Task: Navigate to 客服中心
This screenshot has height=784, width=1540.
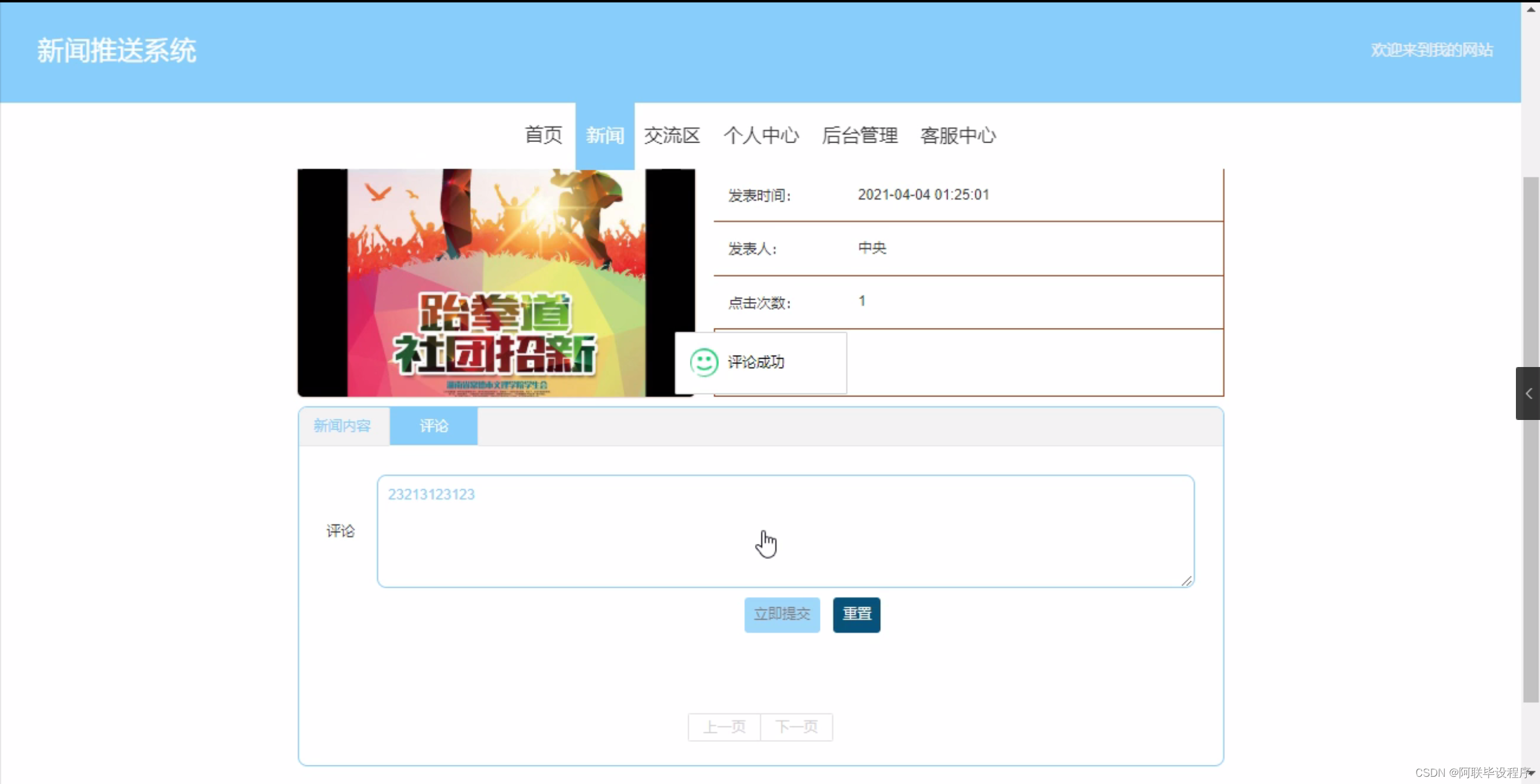Action: pyautogui.click(x=957, y=135)
